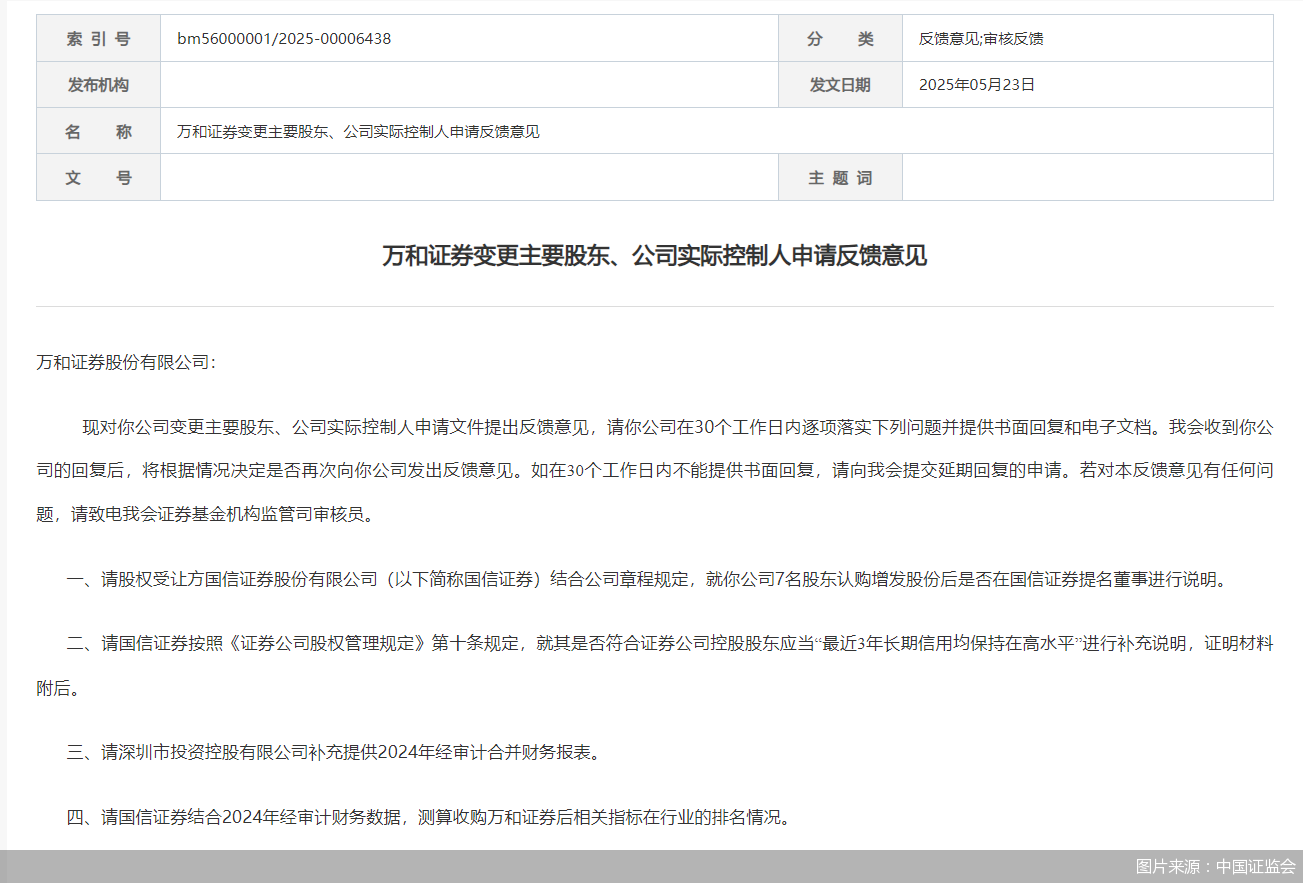Click the 主题词 label cell
The height and width of the screenshot is (883, 1303).
tap(840, 177)
